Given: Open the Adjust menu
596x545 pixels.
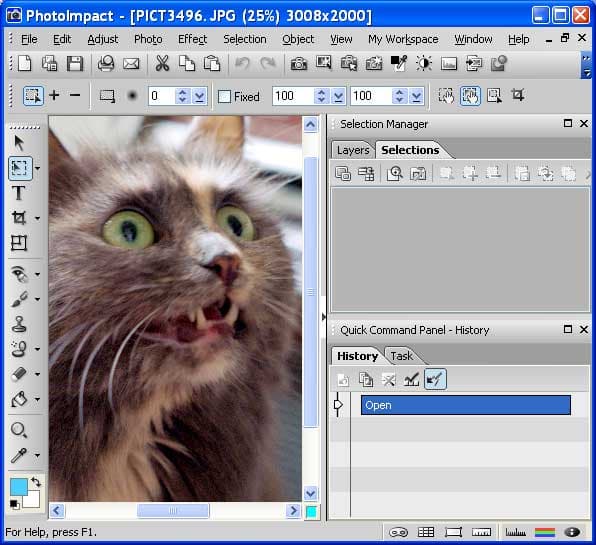Looking at the screenshot, I should pos(103,39).
